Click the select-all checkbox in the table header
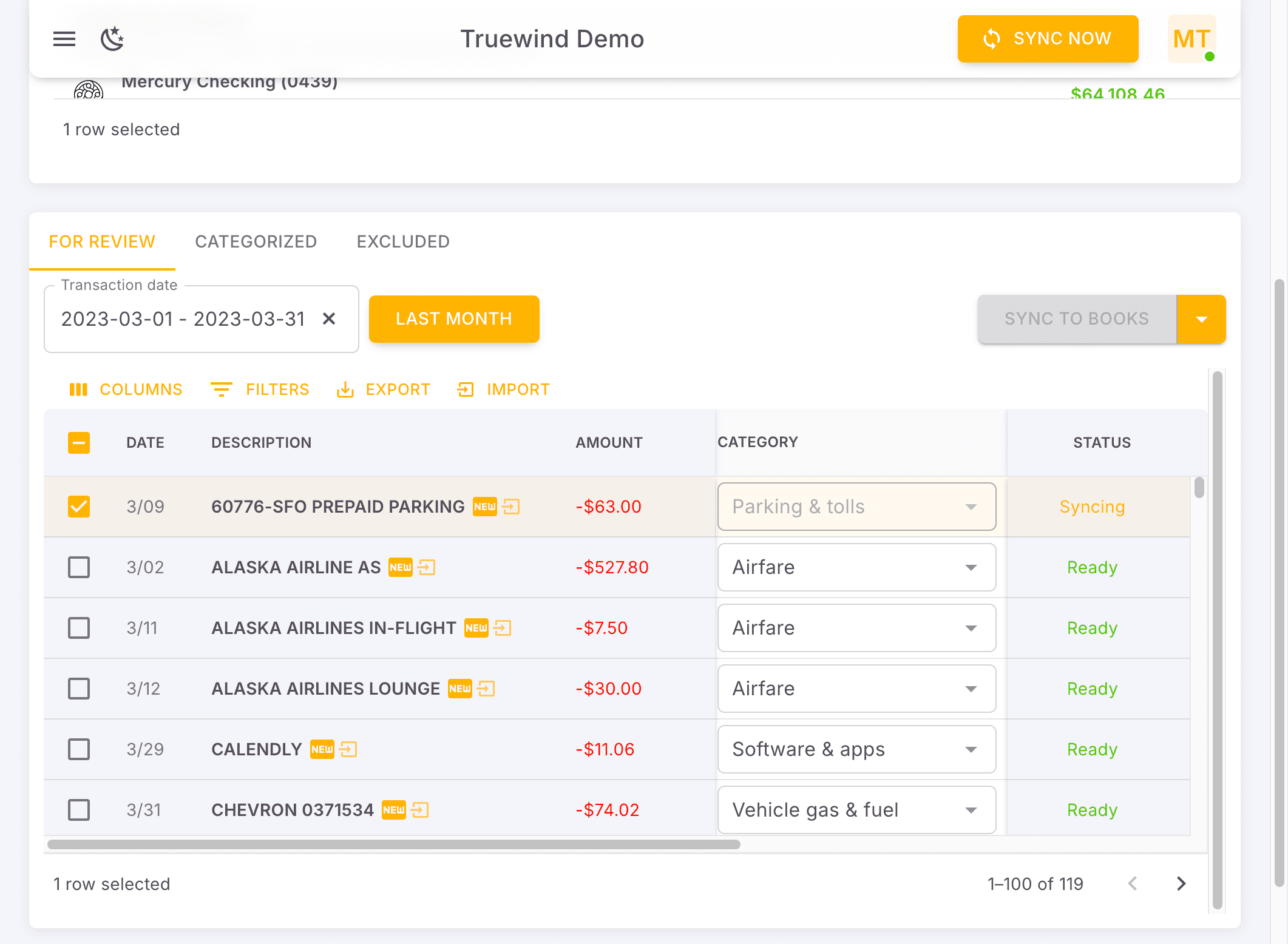The image size is (1288, 944). coord(78,443)
